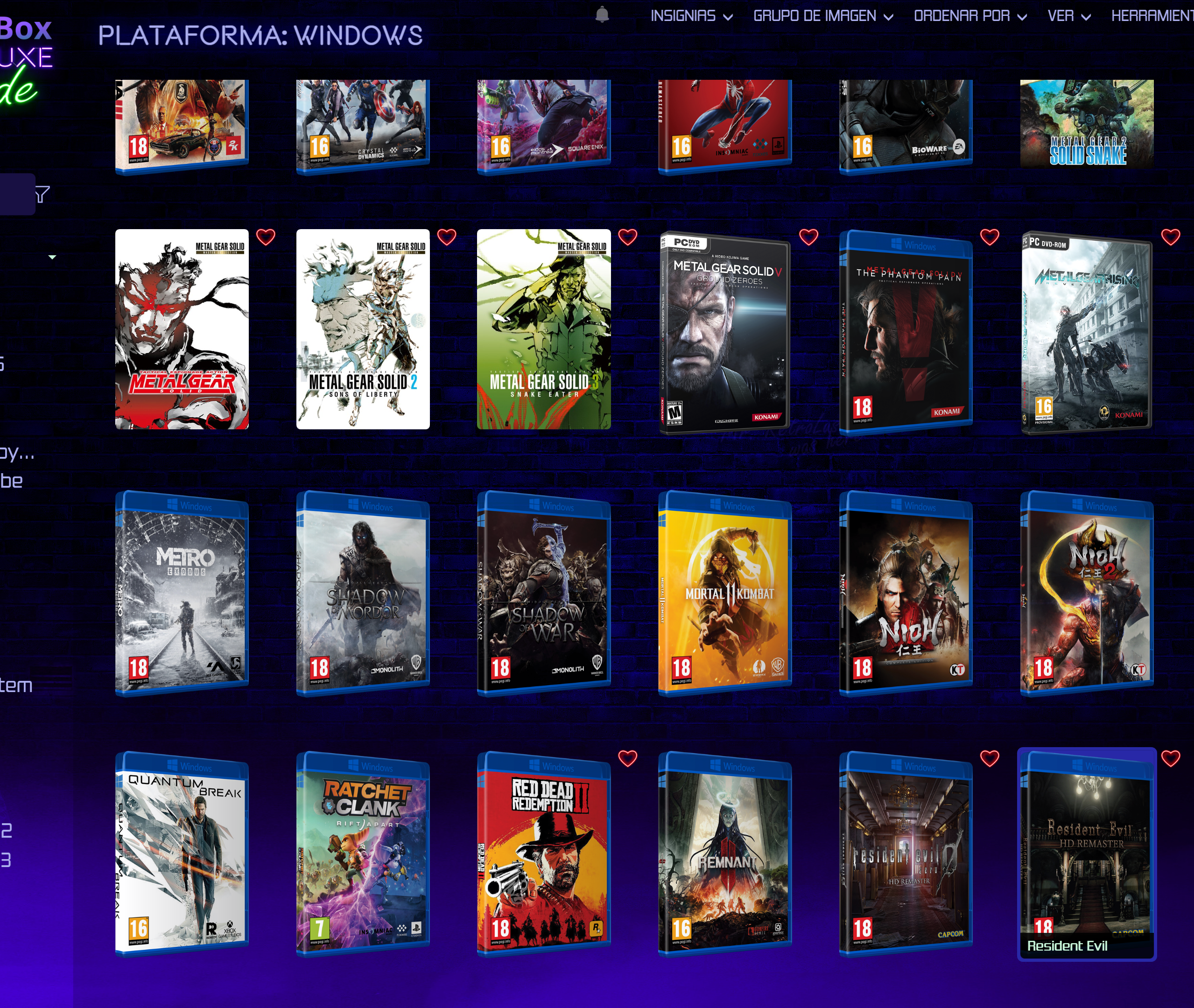This screenshot has width=1194, height=1008.
Task: Click the filter funnel icon in sidebar
Action: [x=42, y=194]
